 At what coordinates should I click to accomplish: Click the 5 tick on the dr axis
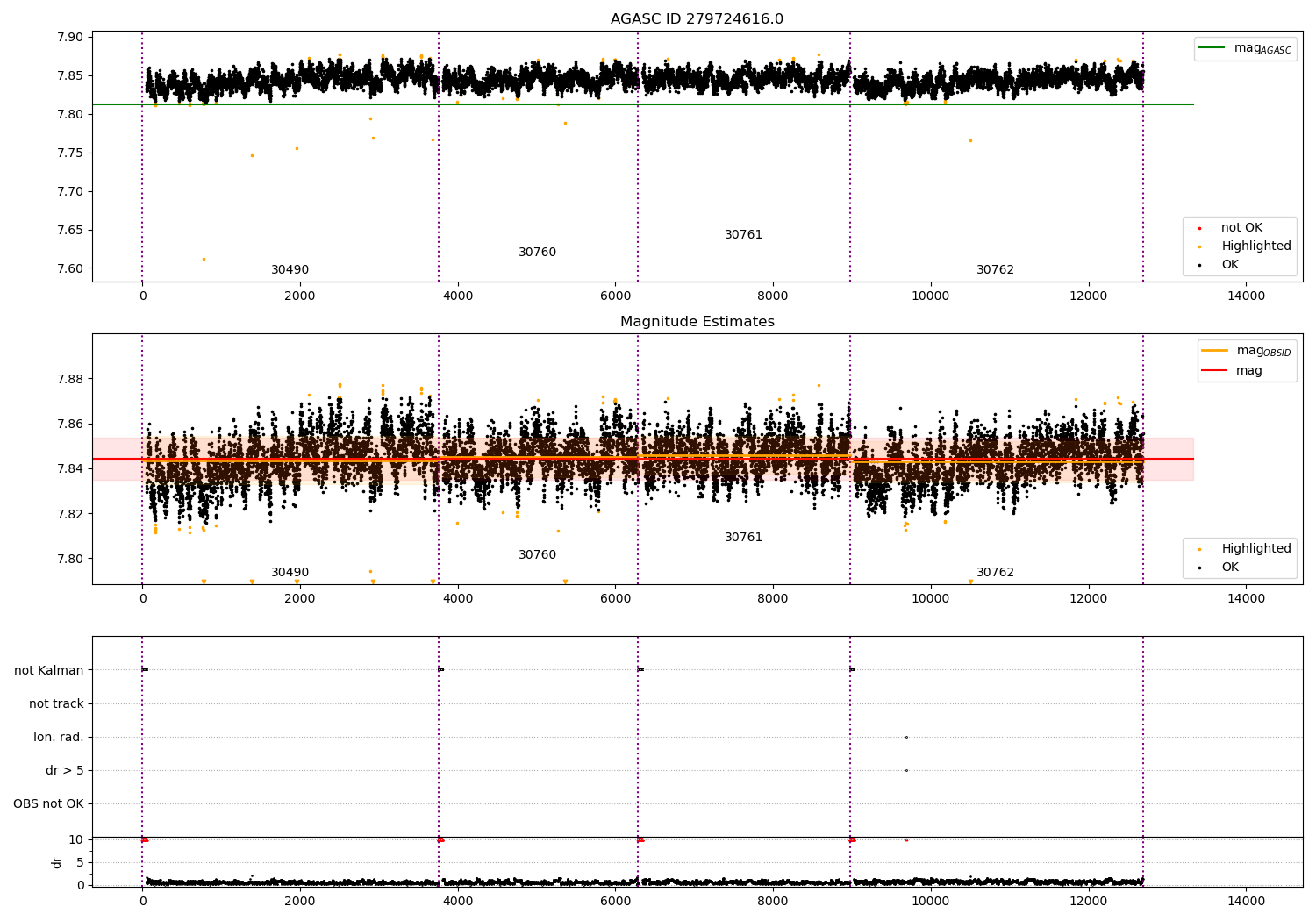point(80,862)
